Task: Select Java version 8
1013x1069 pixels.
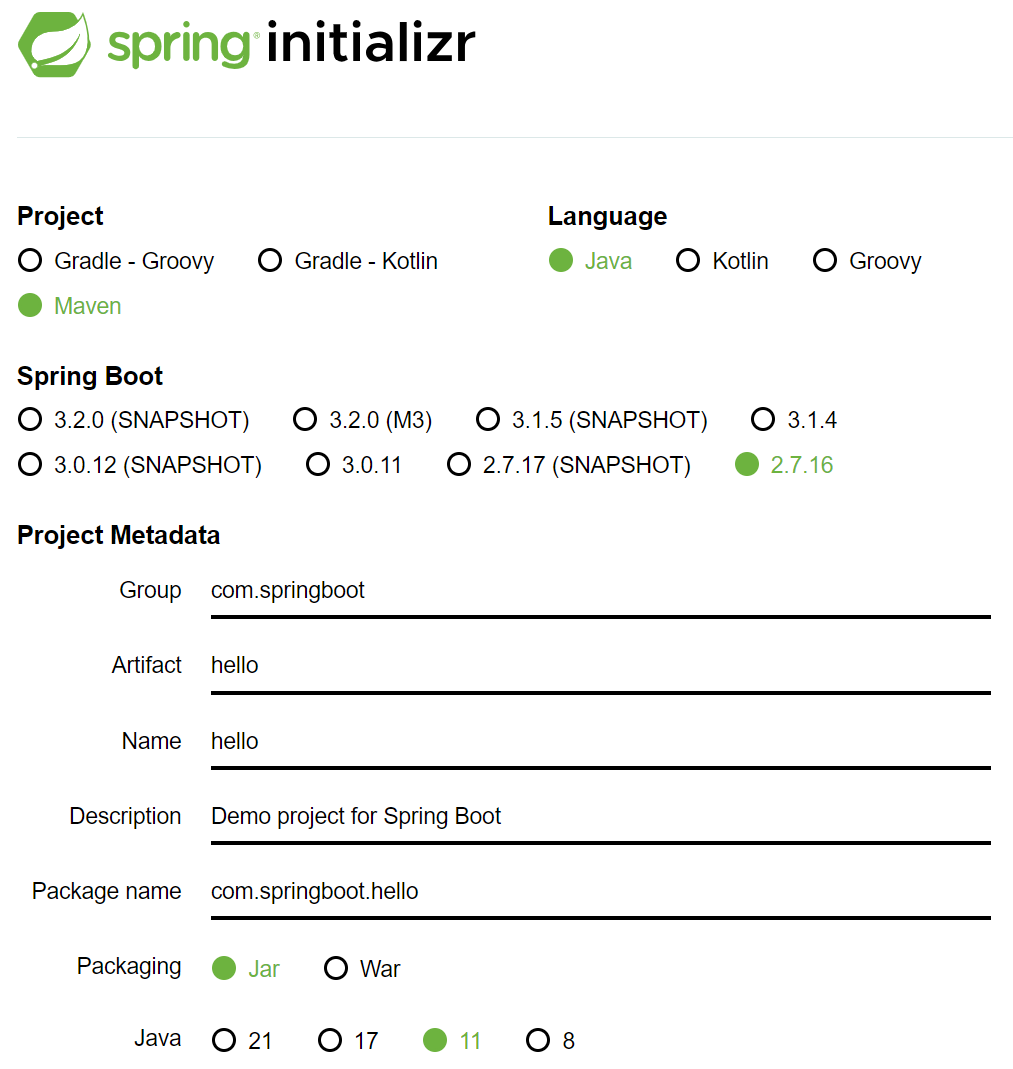Action: (x=539, y=1041)
